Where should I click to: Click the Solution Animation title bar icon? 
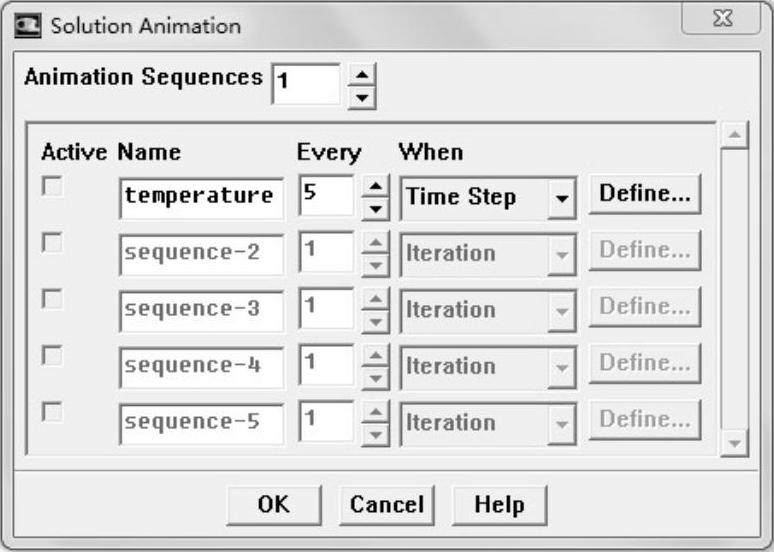tap(29, 25)
